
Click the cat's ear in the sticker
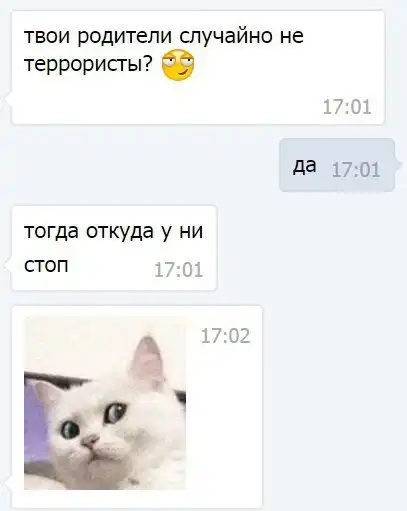[x=147, y=358]
